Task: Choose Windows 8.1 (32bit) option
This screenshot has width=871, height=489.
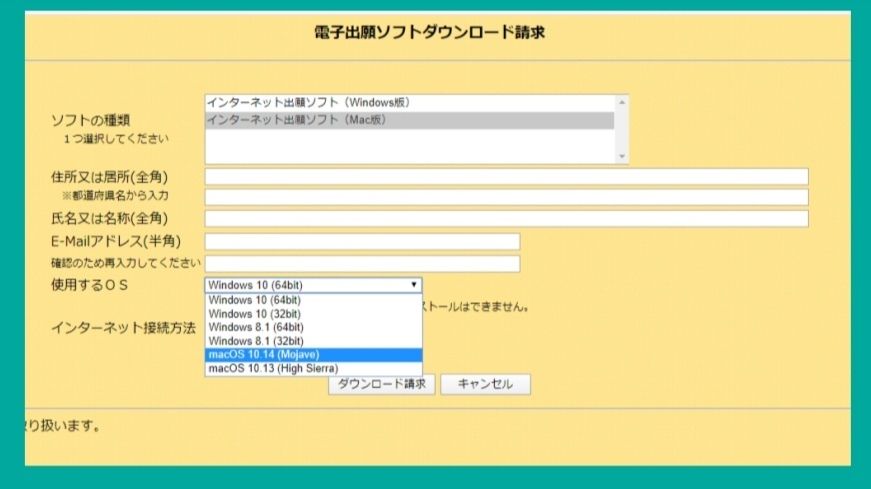Action: (256, 341)
